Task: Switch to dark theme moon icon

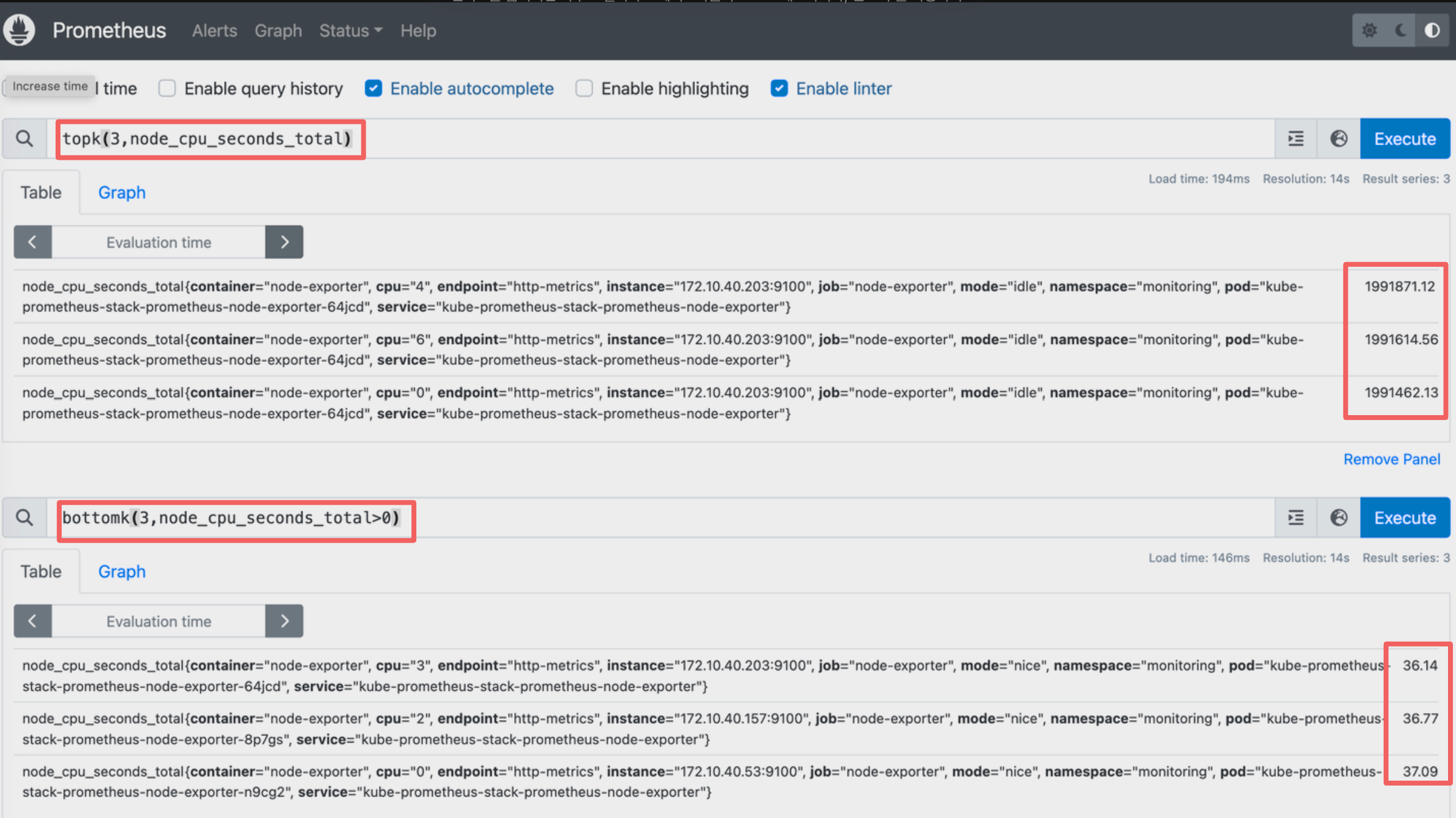Action: tap(1401, 30)
